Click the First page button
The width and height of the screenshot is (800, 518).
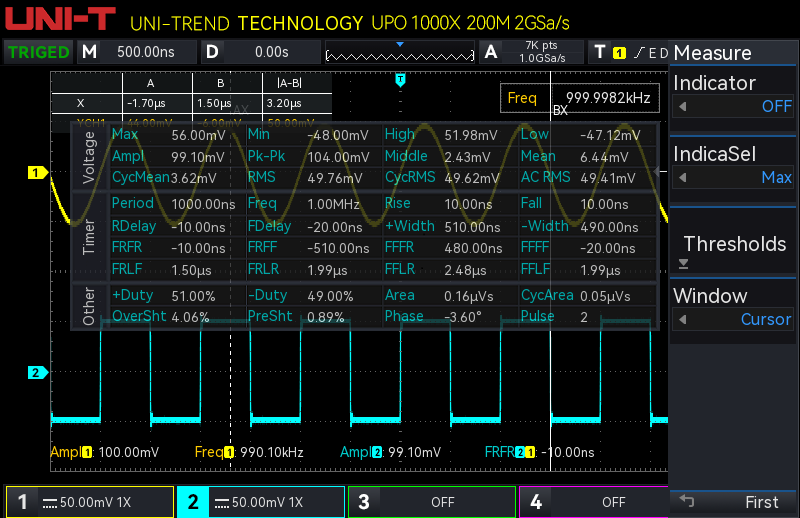pyautogui.click(x=760, y=502)
